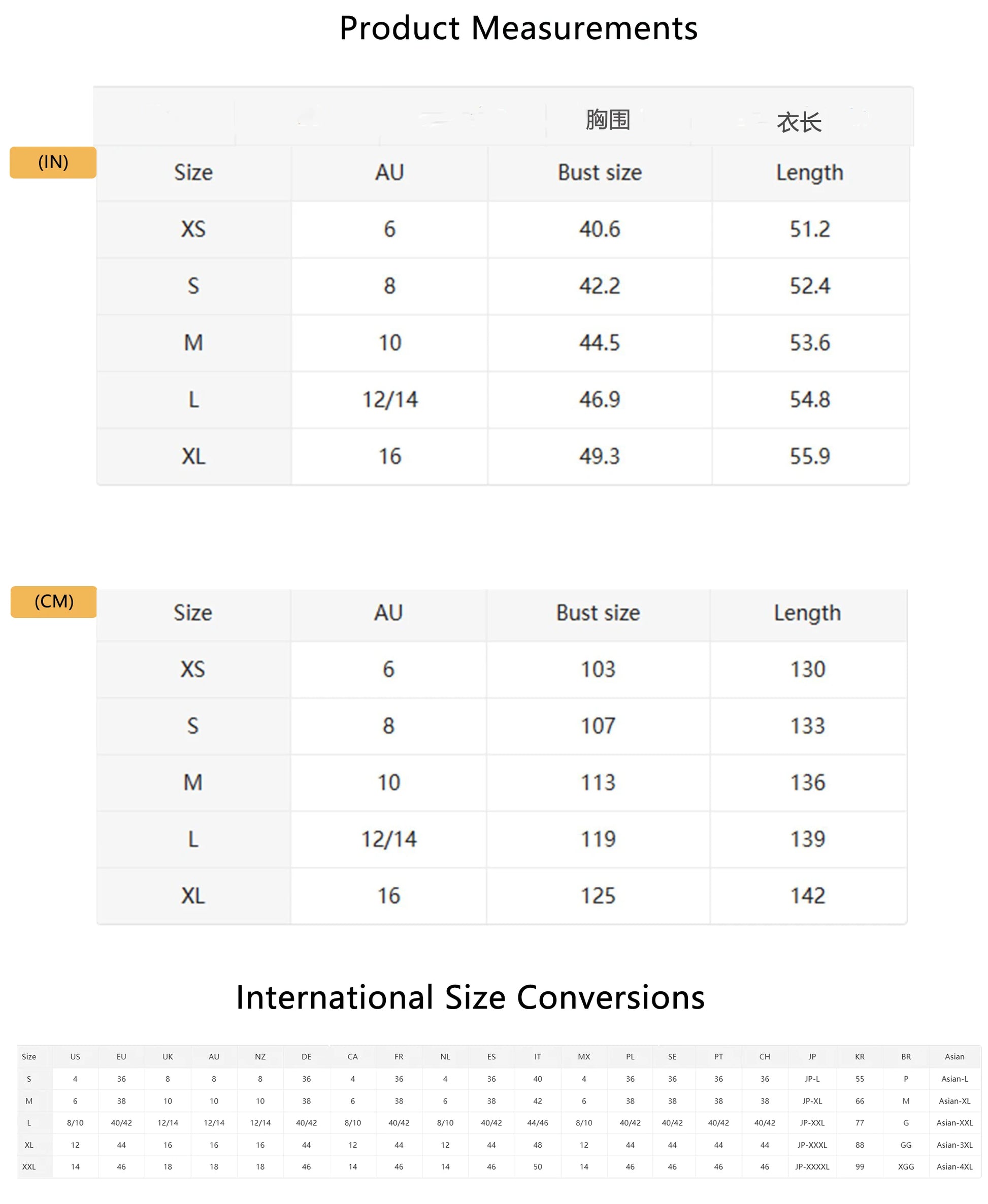The width and height of the screenshot is (988, 1204).
Task: Select the Bust size column header
Action: [599, 173]
